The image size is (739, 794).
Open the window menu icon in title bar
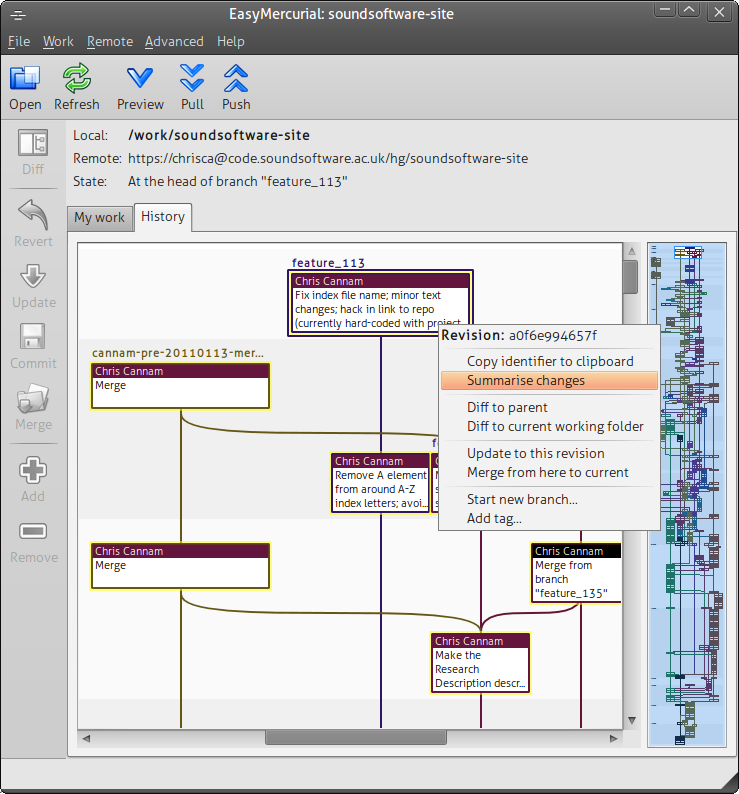(x=18, y=15)
